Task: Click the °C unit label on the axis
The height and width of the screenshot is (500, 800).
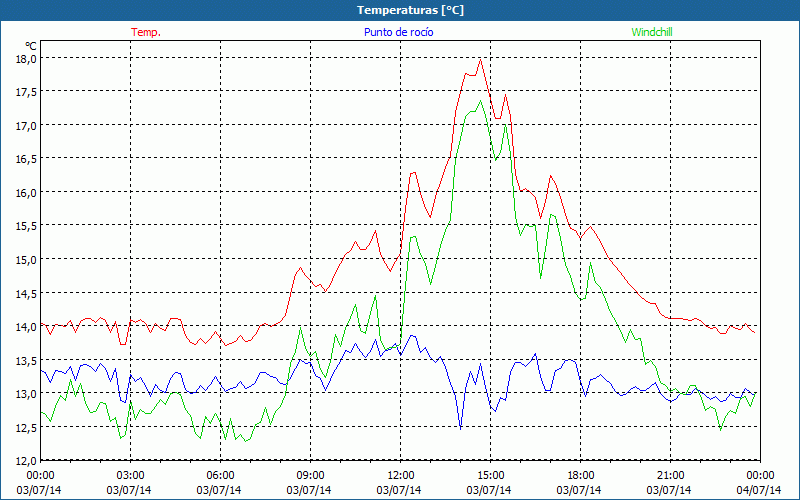Action: (31, 46)
